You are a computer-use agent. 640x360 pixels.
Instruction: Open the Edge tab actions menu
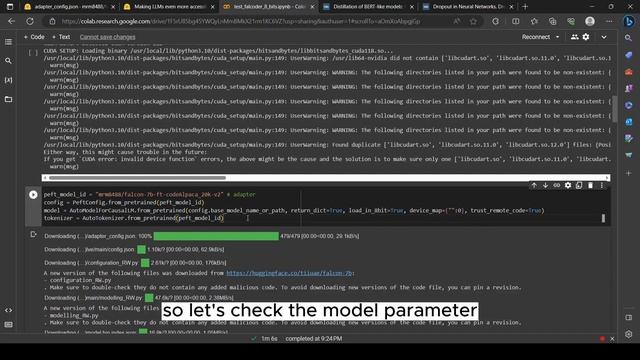pyautogui.click(x=10, y=7)
